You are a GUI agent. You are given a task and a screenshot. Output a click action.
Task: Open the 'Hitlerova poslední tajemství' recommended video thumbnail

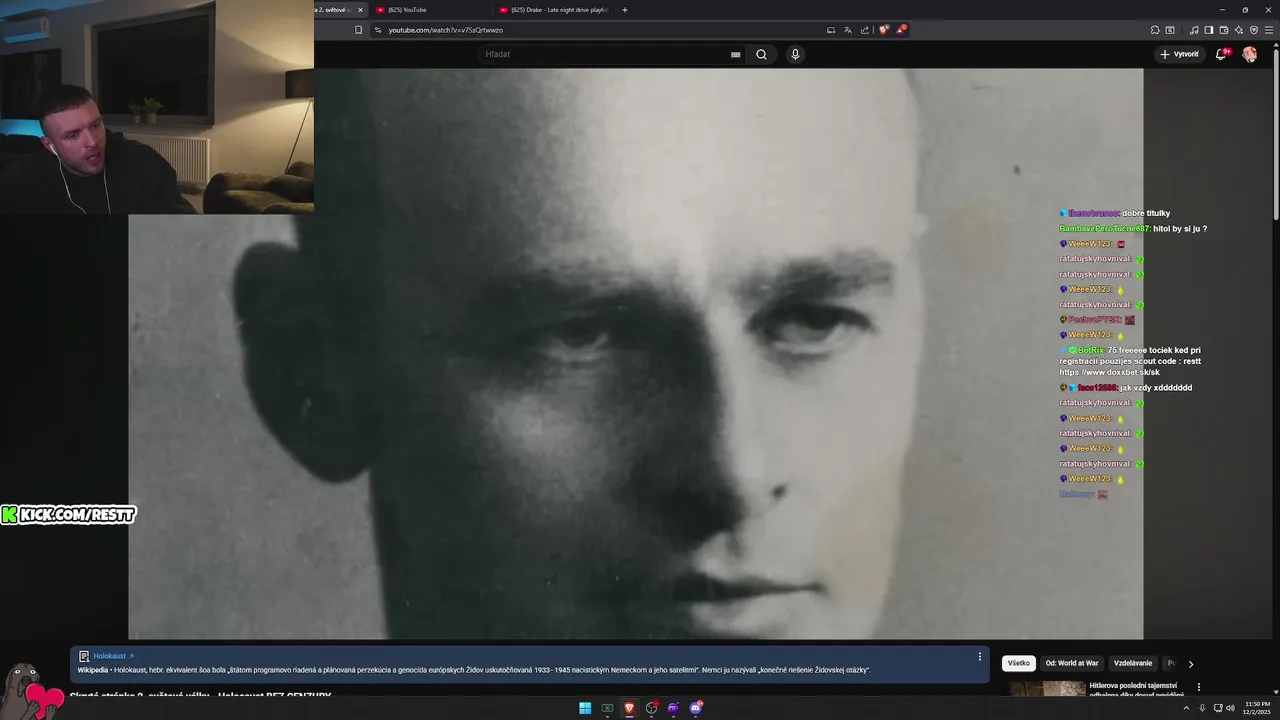(1047, 689)
